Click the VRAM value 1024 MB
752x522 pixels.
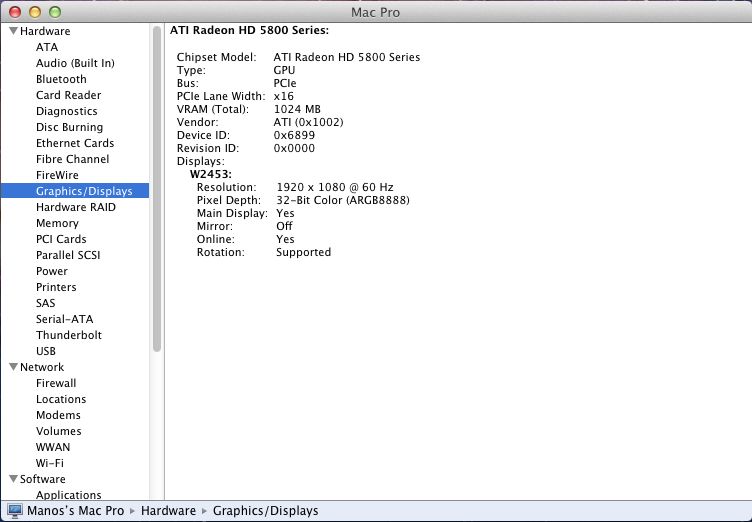point(297,109)
